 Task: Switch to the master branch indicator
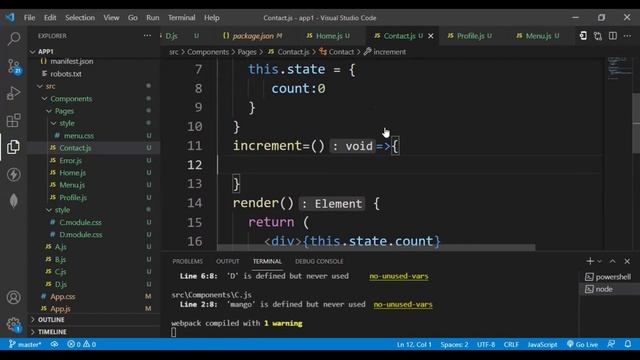click(x=25, y=344)
